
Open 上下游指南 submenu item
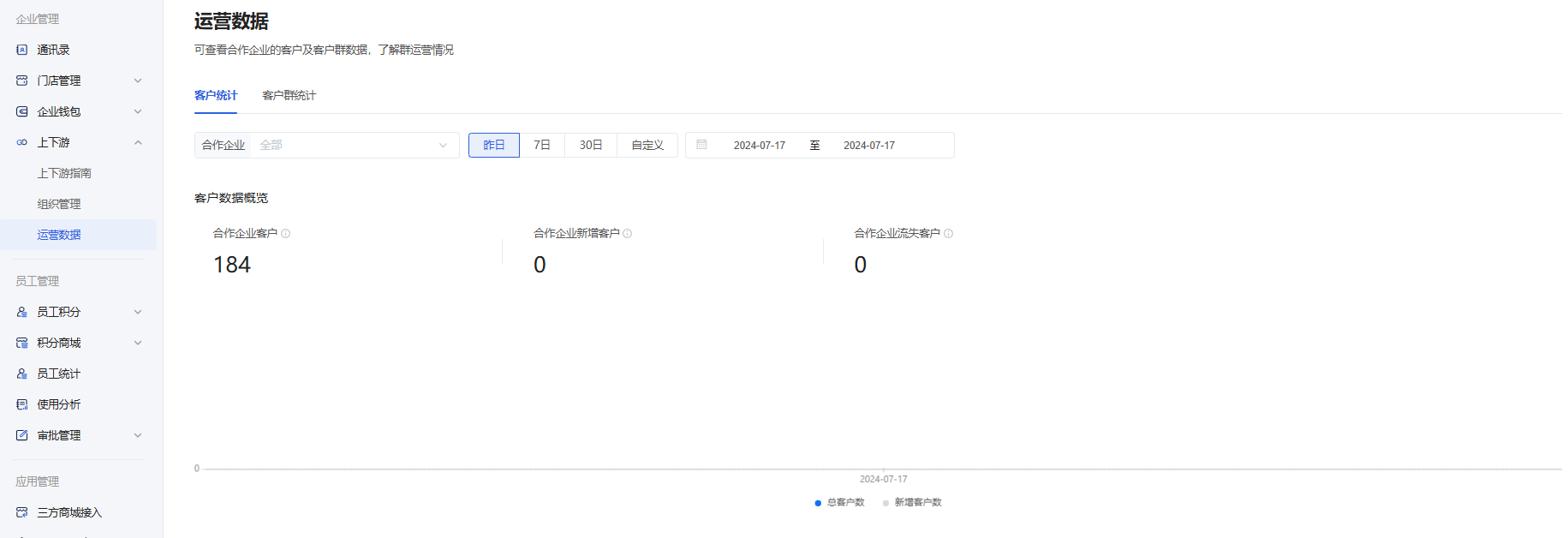point(64,173)
